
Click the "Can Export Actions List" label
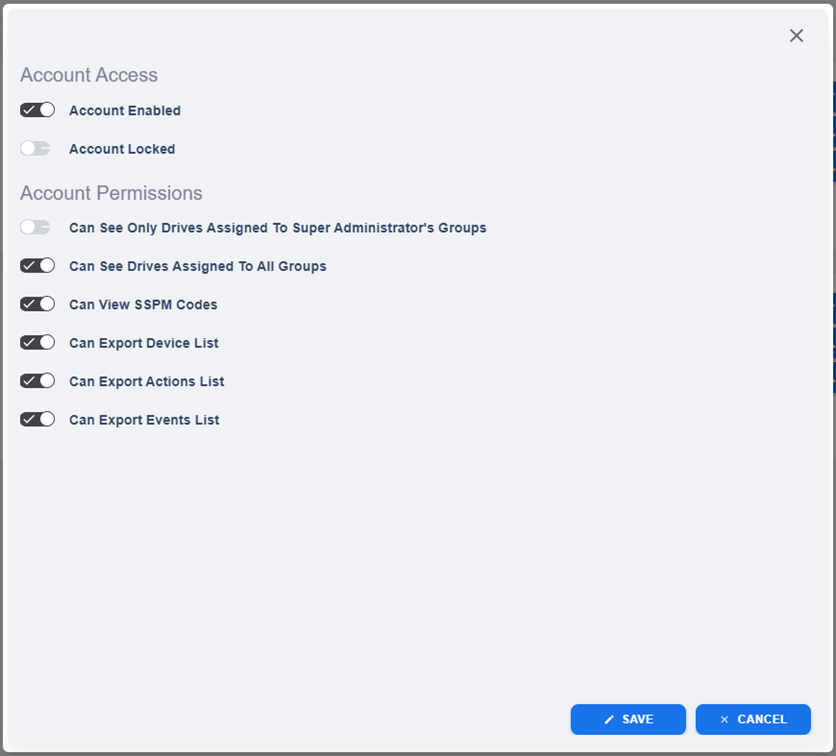pos(147,381)
